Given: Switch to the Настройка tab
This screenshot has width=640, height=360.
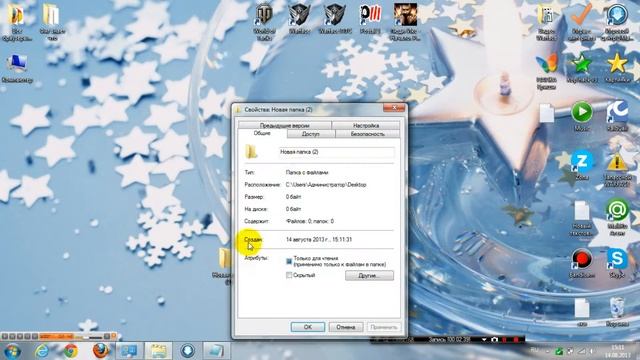Looking at the screenshot, I should point(366,125).
